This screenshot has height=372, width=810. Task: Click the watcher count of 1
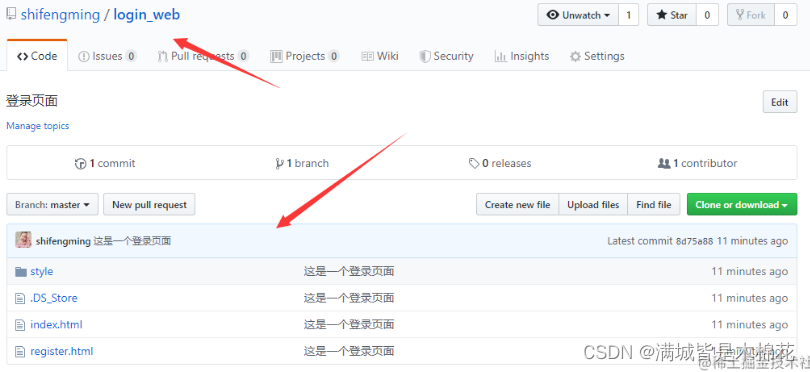point(629,15)
